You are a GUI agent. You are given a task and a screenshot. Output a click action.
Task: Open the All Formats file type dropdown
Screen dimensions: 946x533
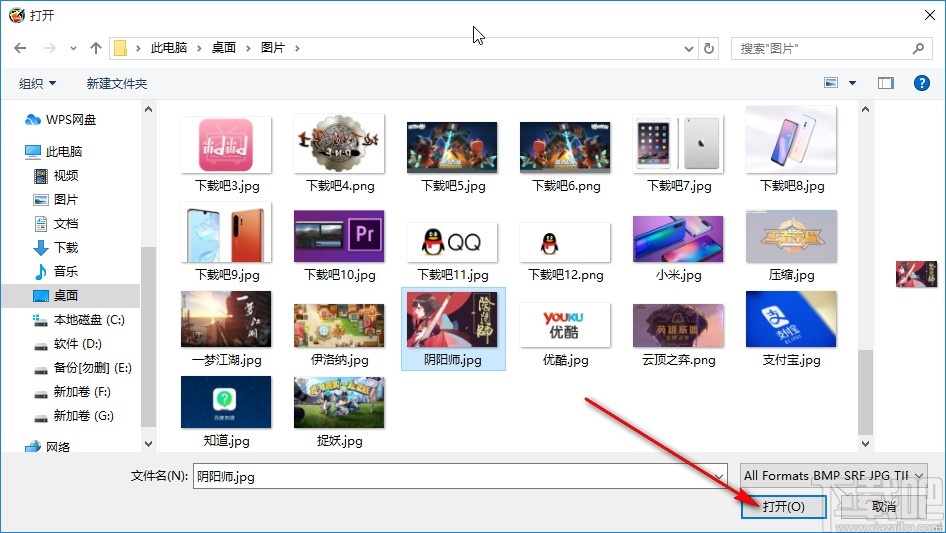[834, 476]
